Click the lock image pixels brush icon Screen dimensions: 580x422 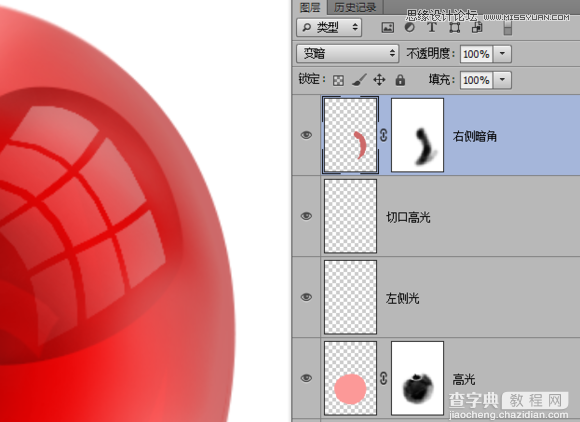[359, 80]
